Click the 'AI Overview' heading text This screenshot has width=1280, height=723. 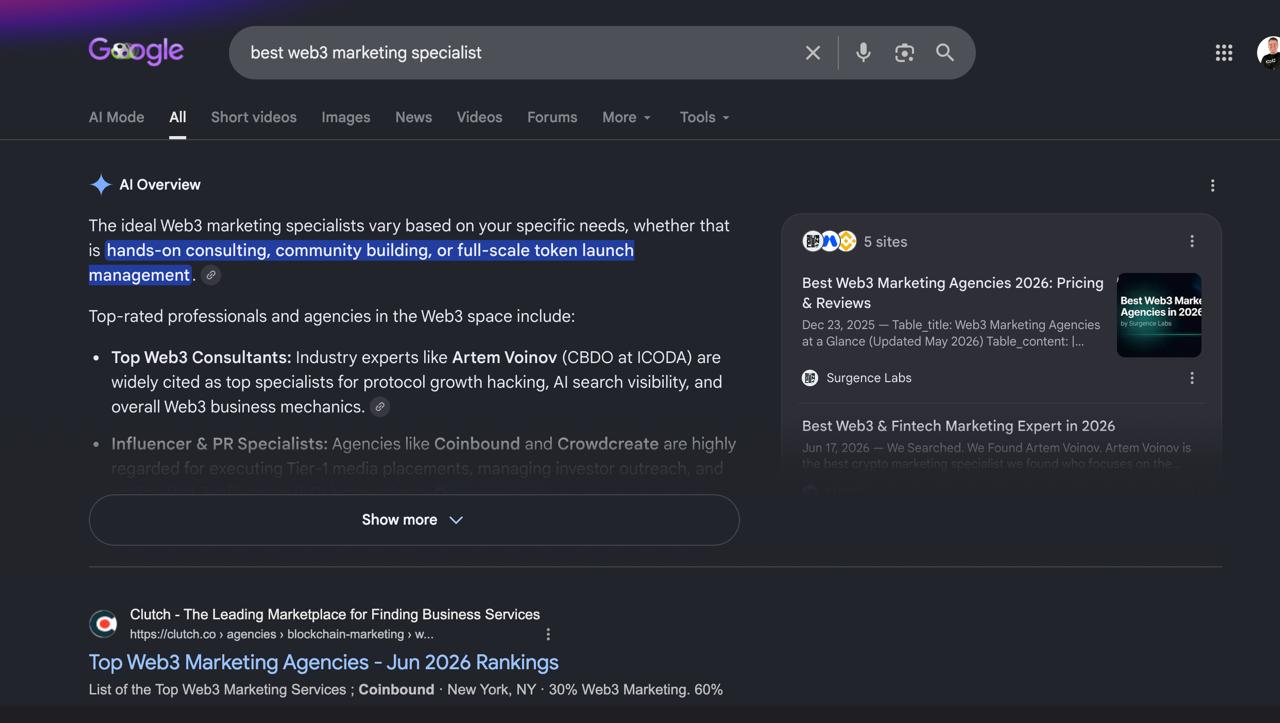[160, 185]
